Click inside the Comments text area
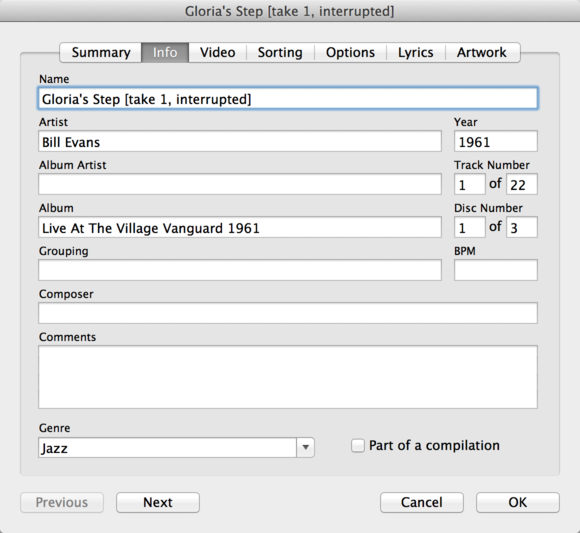Viewport: 580px width, 533px height. (x=288, y=377)
